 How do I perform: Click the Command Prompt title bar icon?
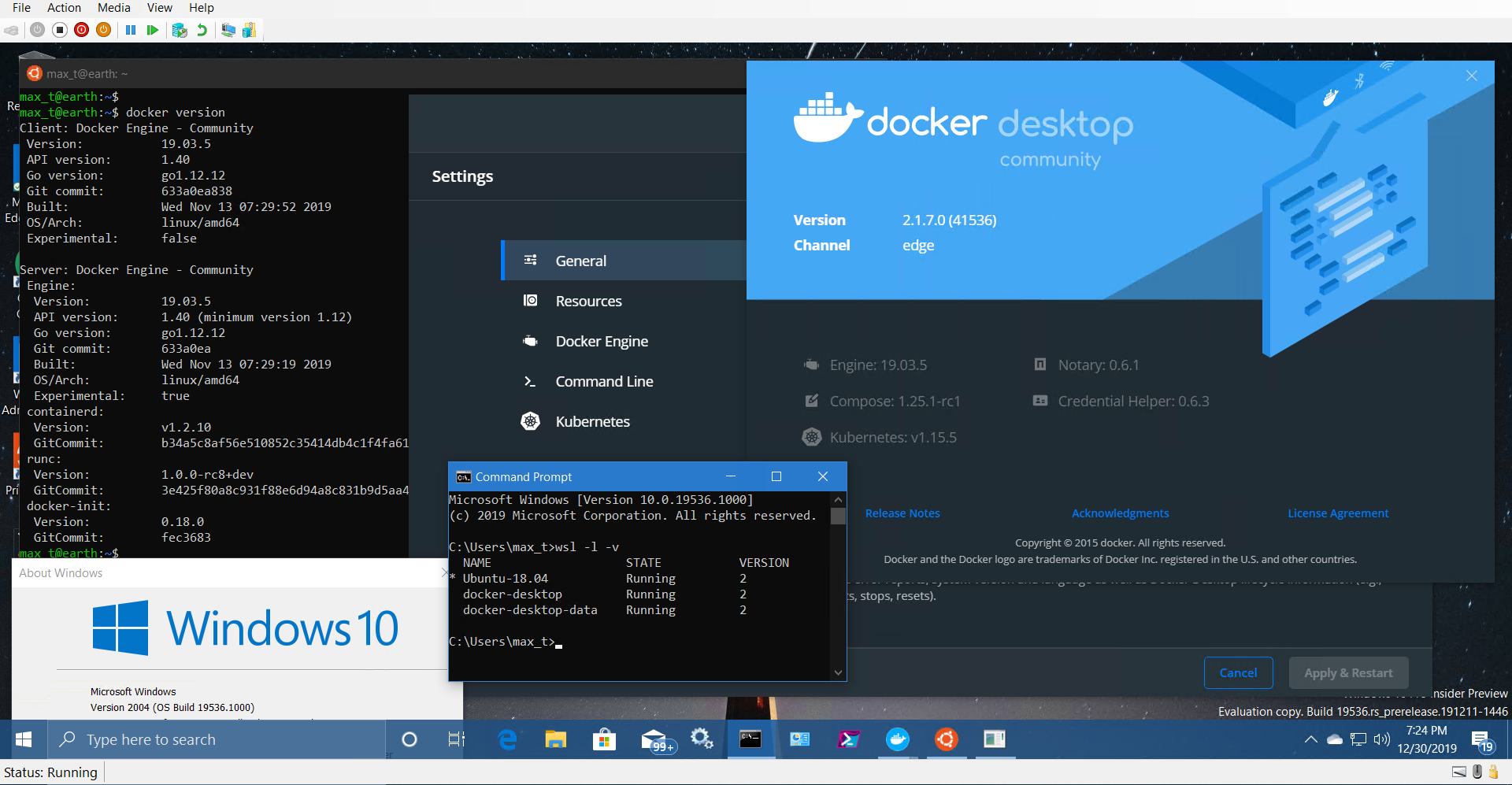click(x=464, y=476)
